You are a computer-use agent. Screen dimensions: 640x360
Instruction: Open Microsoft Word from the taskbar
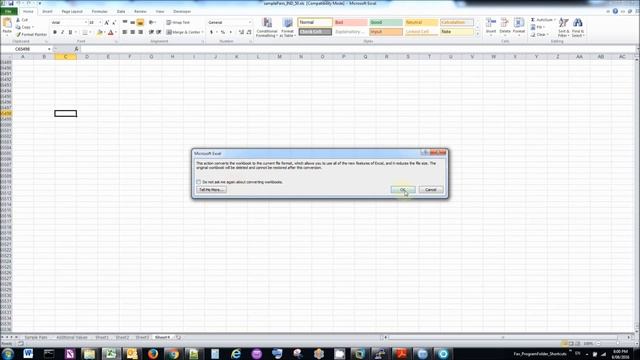click(x=28, y=353)
